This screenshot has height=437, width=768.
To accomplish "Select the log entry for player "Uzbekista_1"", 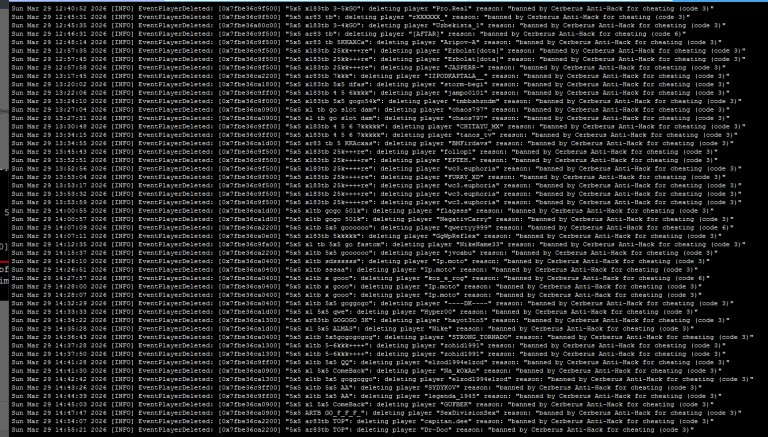I will [368, 25].
